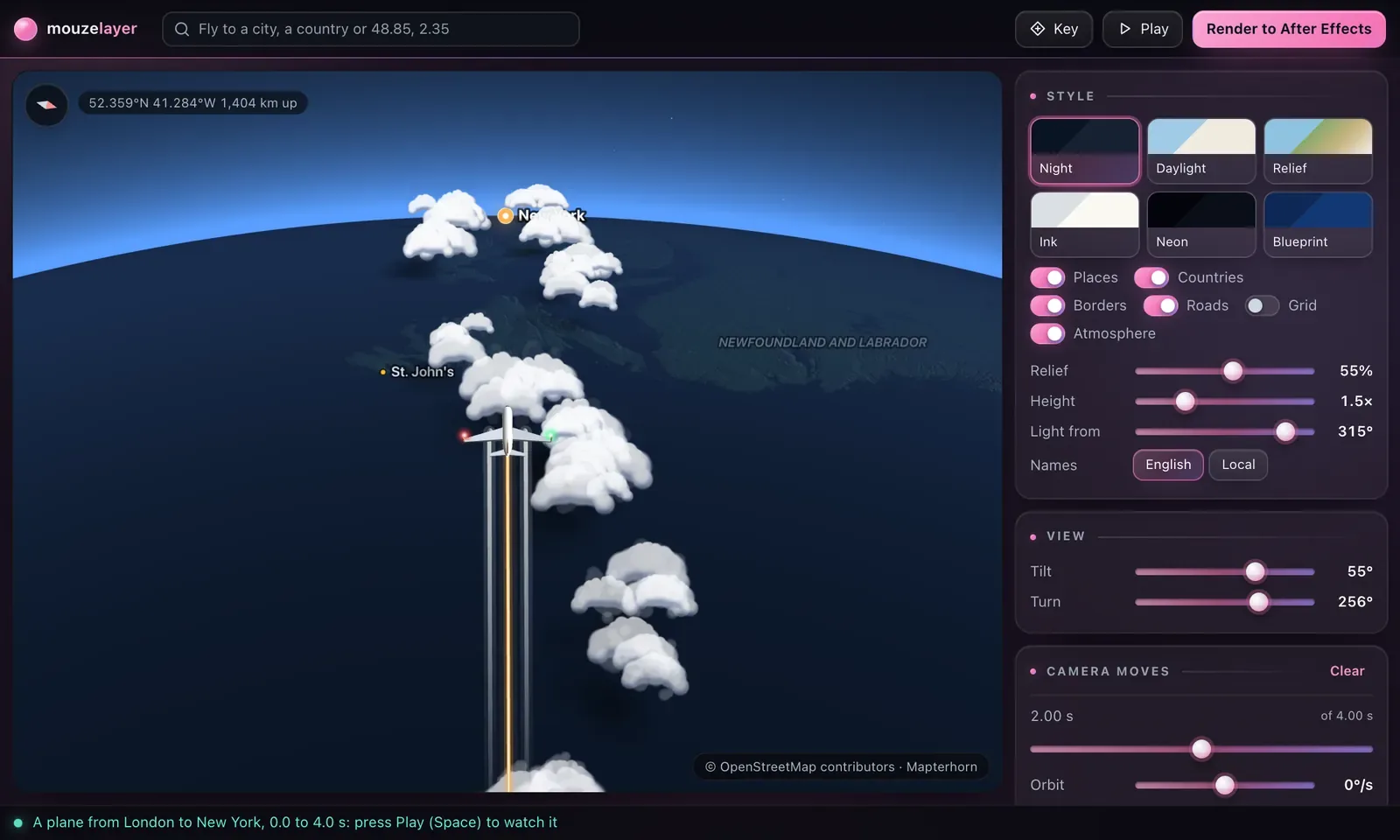This screenshot has height=840, width=1400.
Task: Click the St. John's place dot
Action: tap(383, 372)
